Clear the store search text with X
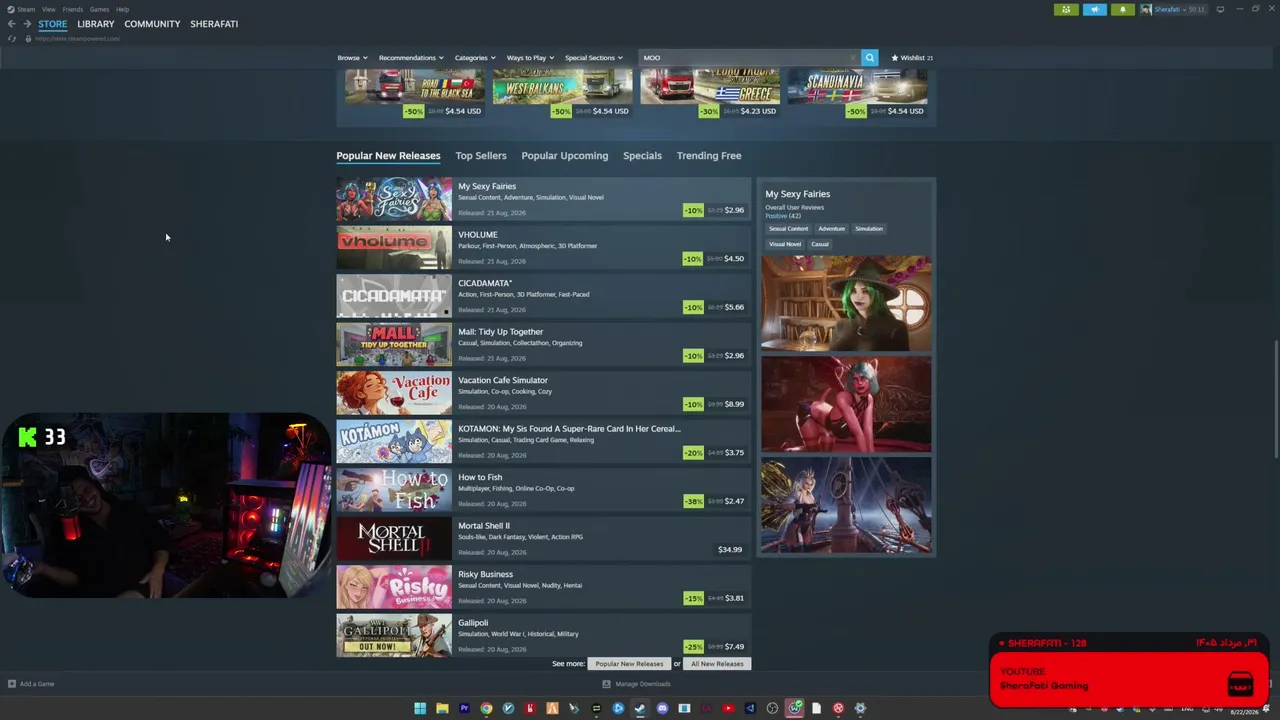Screen dimensions: 1280x720 click(x=852, y=58)
